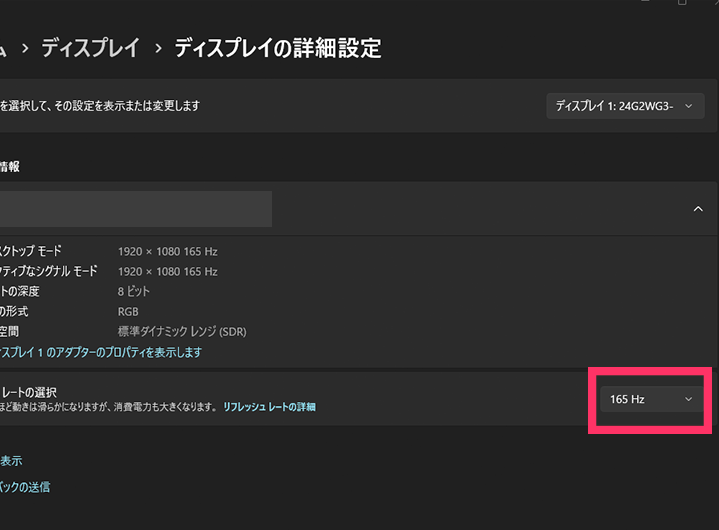
Task: Click the ディスプレイ breadcrumb
Action: [89, 48]
